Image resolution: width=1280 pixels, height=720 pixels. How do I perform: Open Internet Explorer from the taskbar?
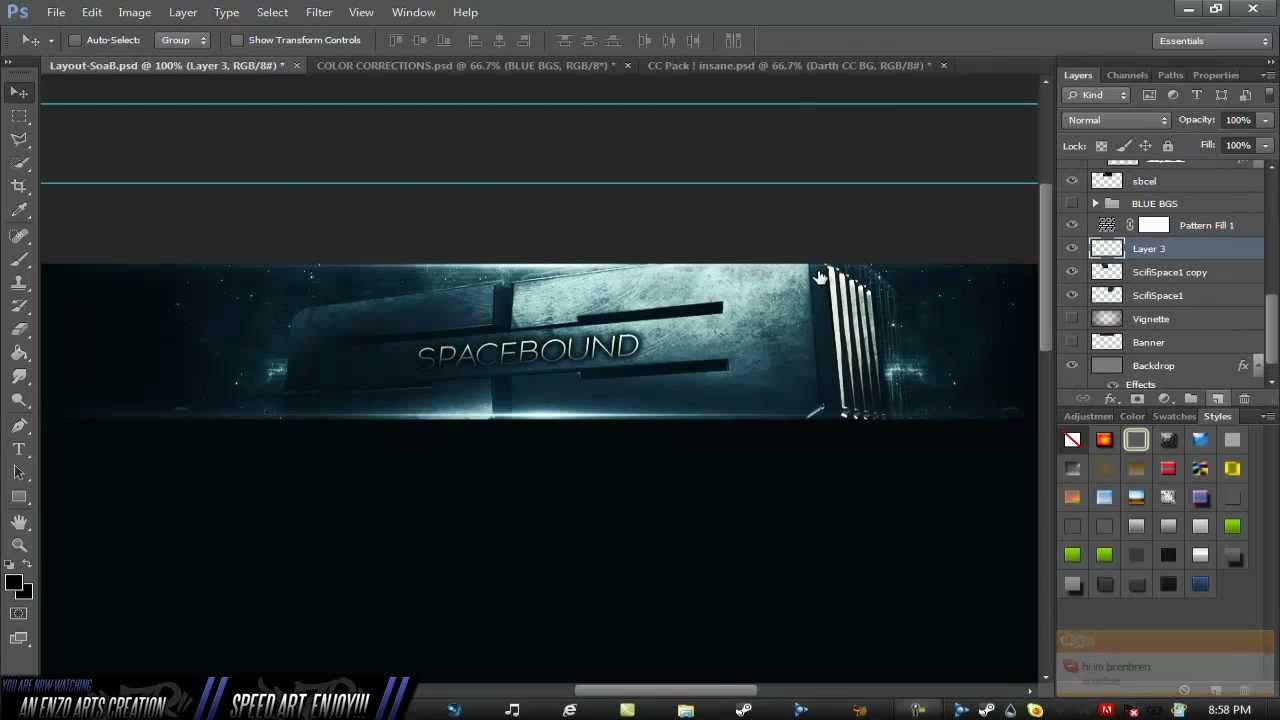coord(570,710)
